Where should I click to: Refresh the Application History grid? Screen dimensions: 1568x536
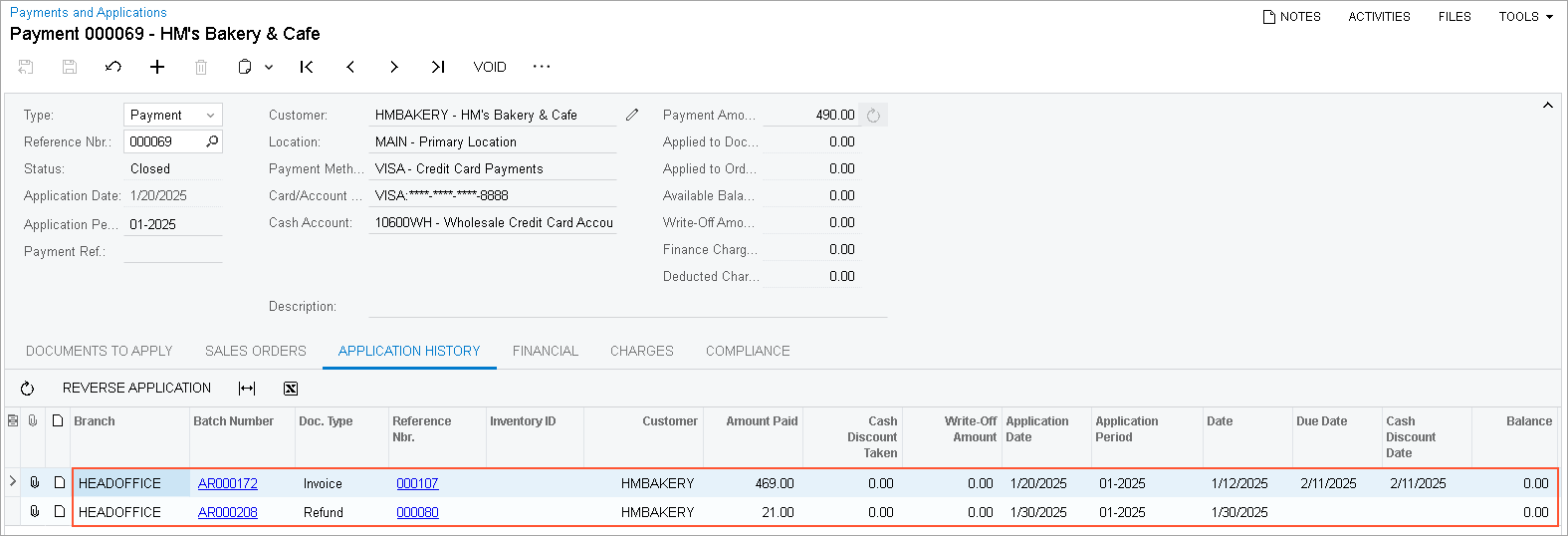tap(28, 389)
